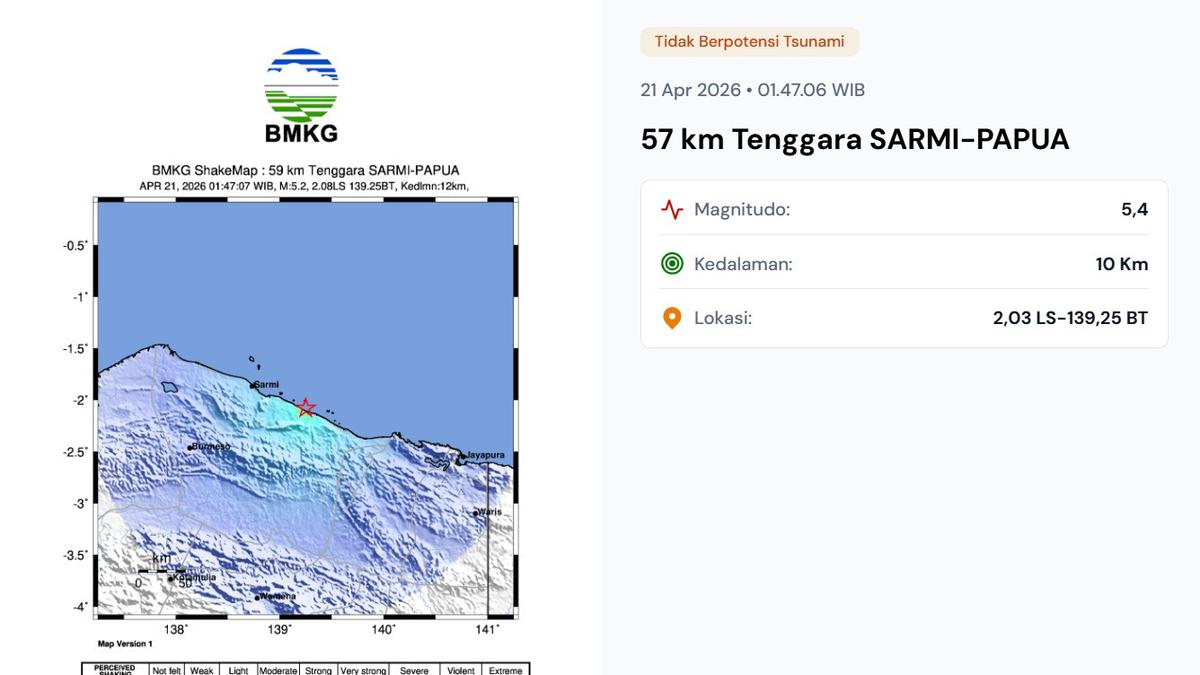Click the orange location pin beside Lokasi
Viewport: 1200px width, 675px height.
point(671,317)
